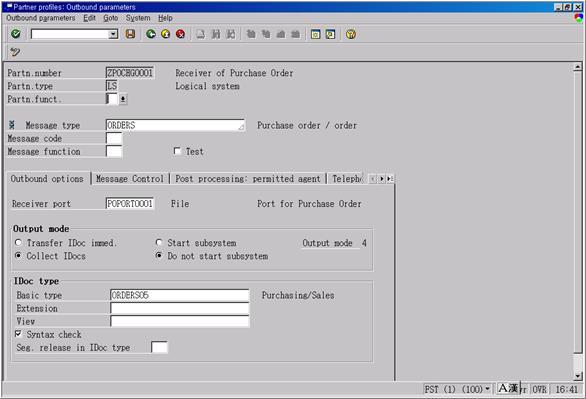
Task: Click the Create new session icon
Action: 315,34
